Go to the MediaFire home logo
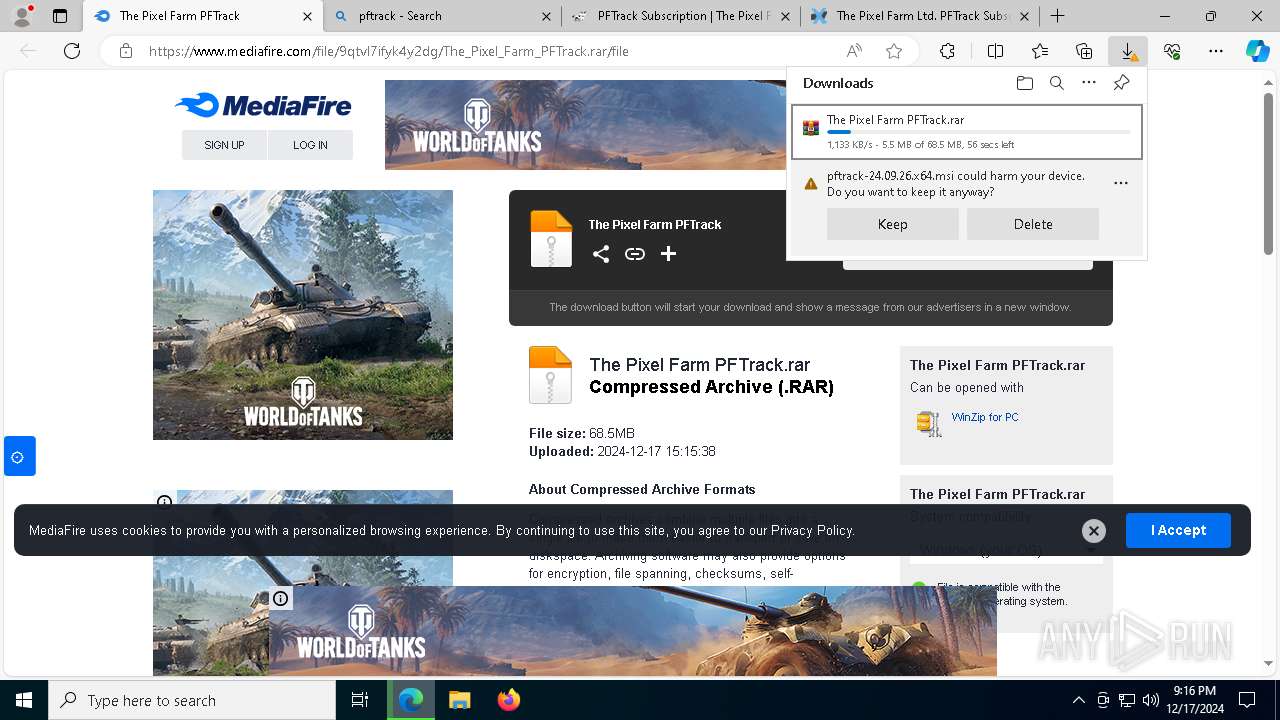The width and height of the screenshot is (1280, 720). [263, 105]
